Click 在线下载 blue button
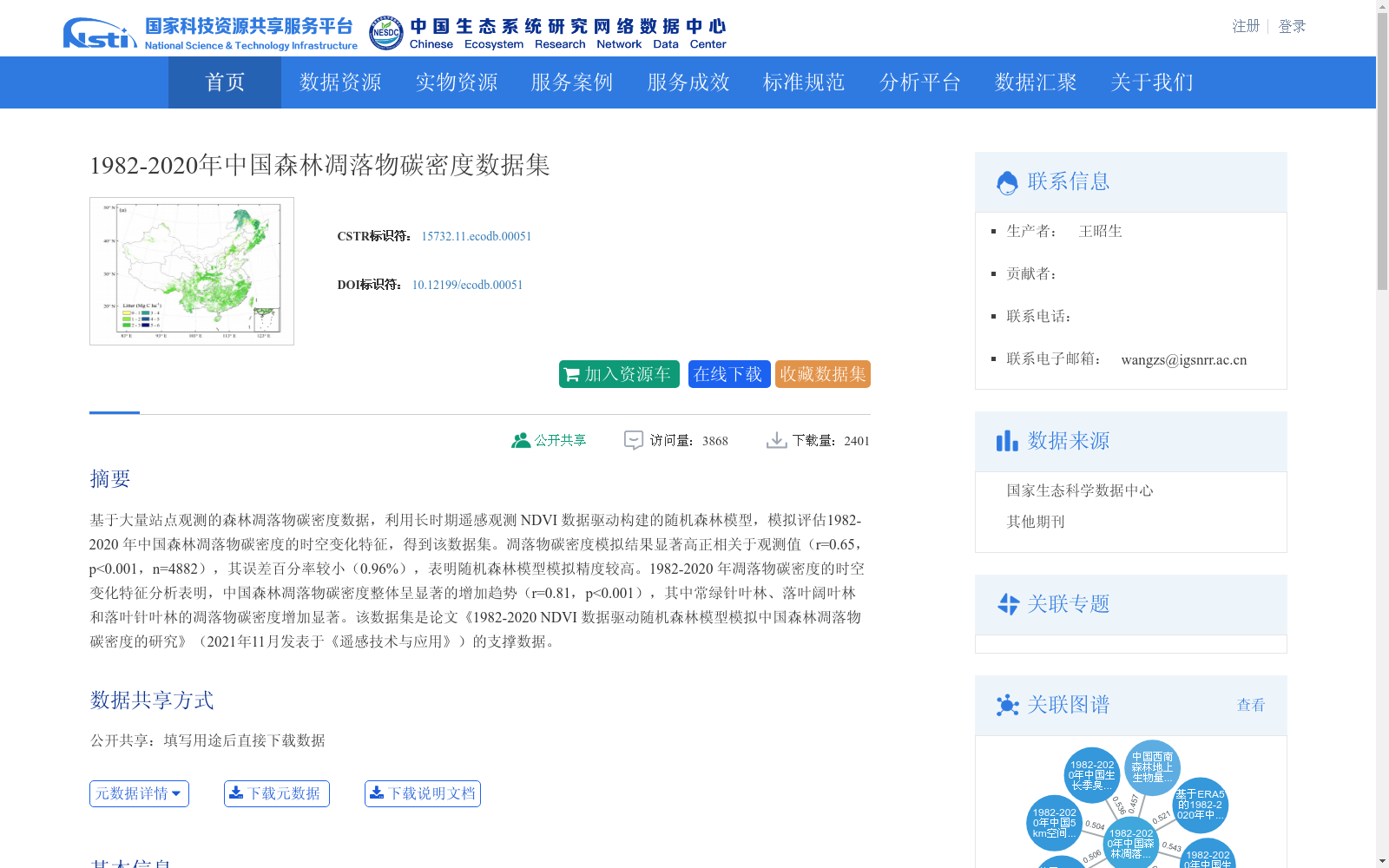The image size is (1389, 868). pos(729,374)
